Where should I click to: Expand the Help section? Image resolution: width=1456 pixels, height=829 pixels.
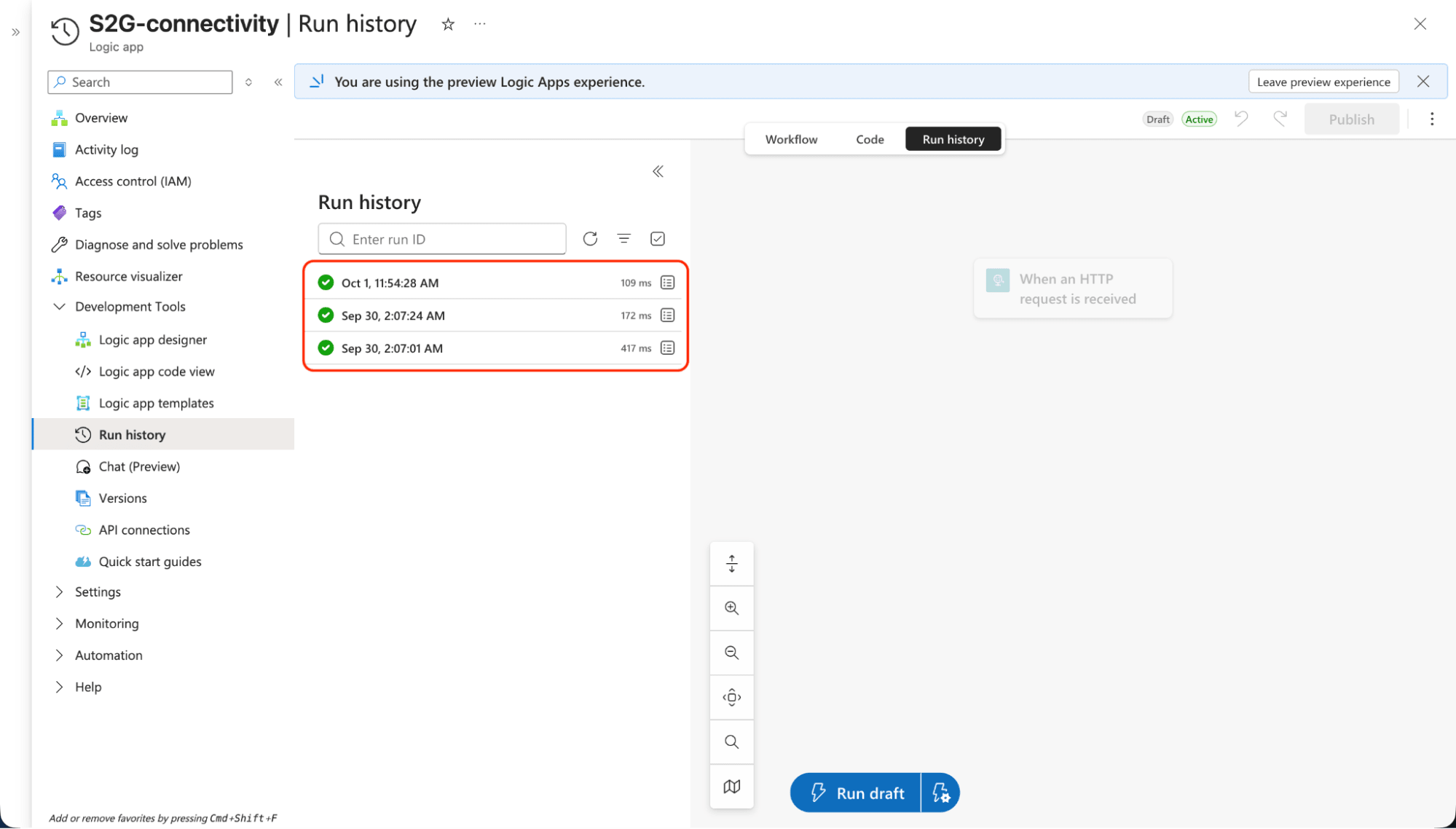(x=59, y=687)
